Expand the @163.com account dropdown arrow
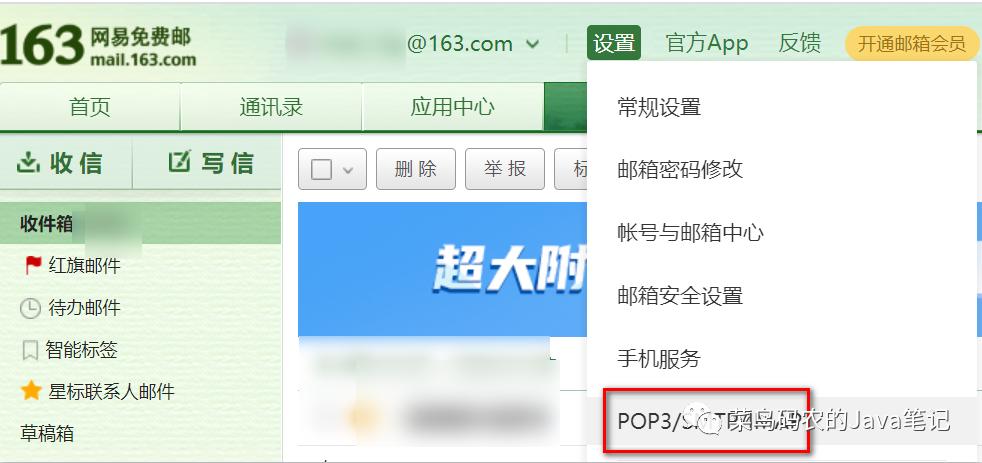The width and height of the screenshot is (982, 463). [532, 44]
